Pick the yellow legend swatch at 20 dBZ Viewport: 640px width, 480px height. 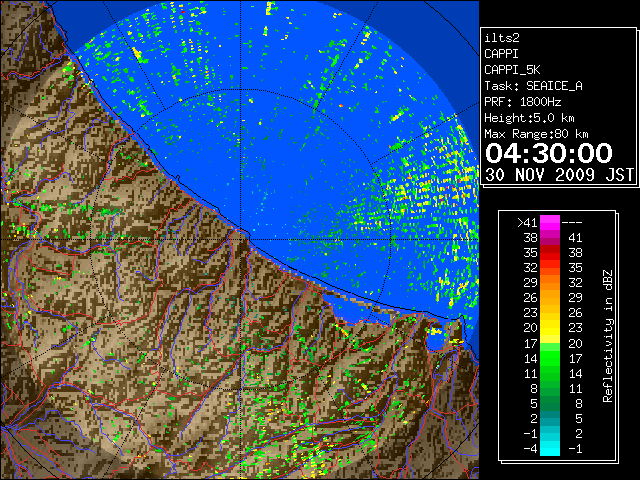550,328
